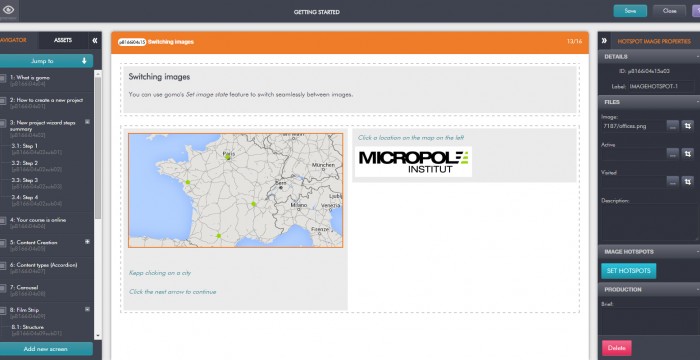Click the browse button for Active image
This screenshot has width=700, height=360.
673,154
